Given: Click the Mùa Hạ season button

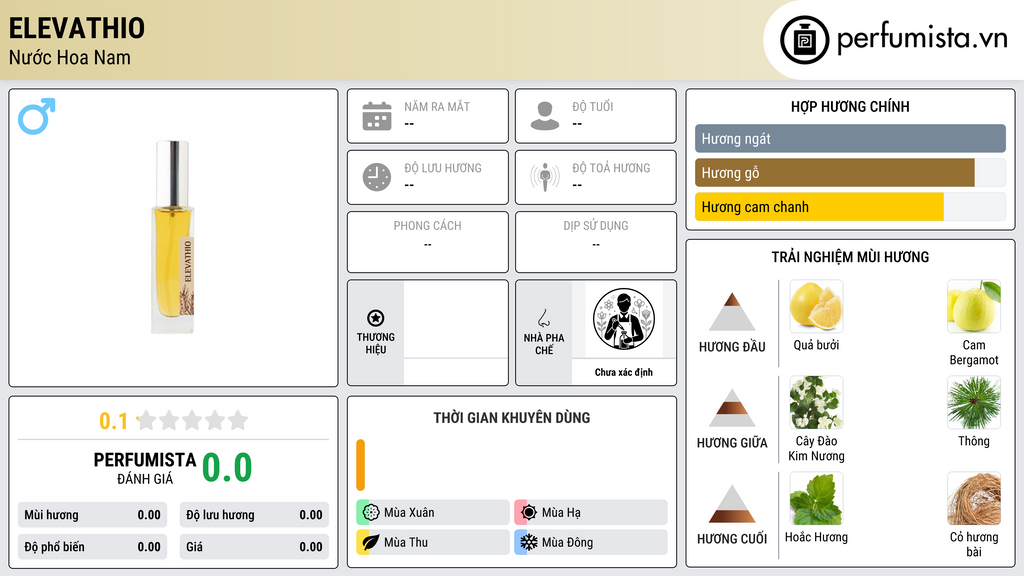Looking at the screenshot, I should click(591, 512).
